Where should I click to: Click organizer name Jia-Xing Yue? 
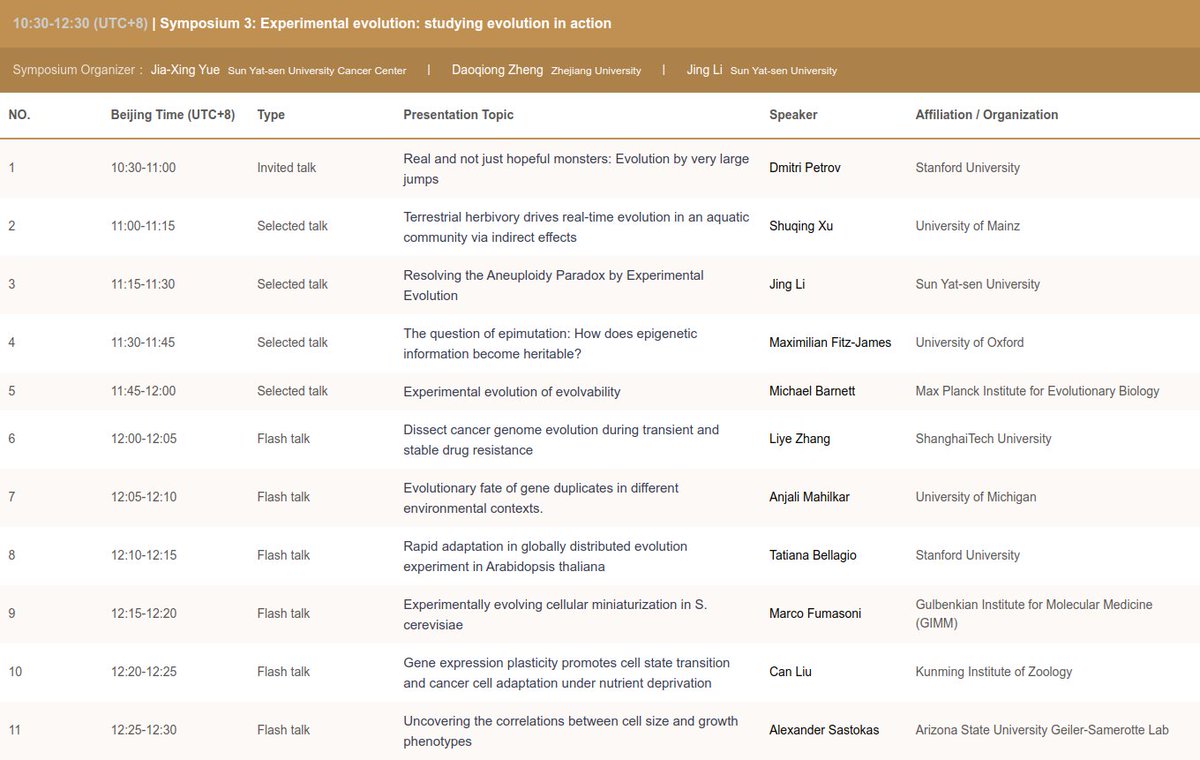click(185, 70)
